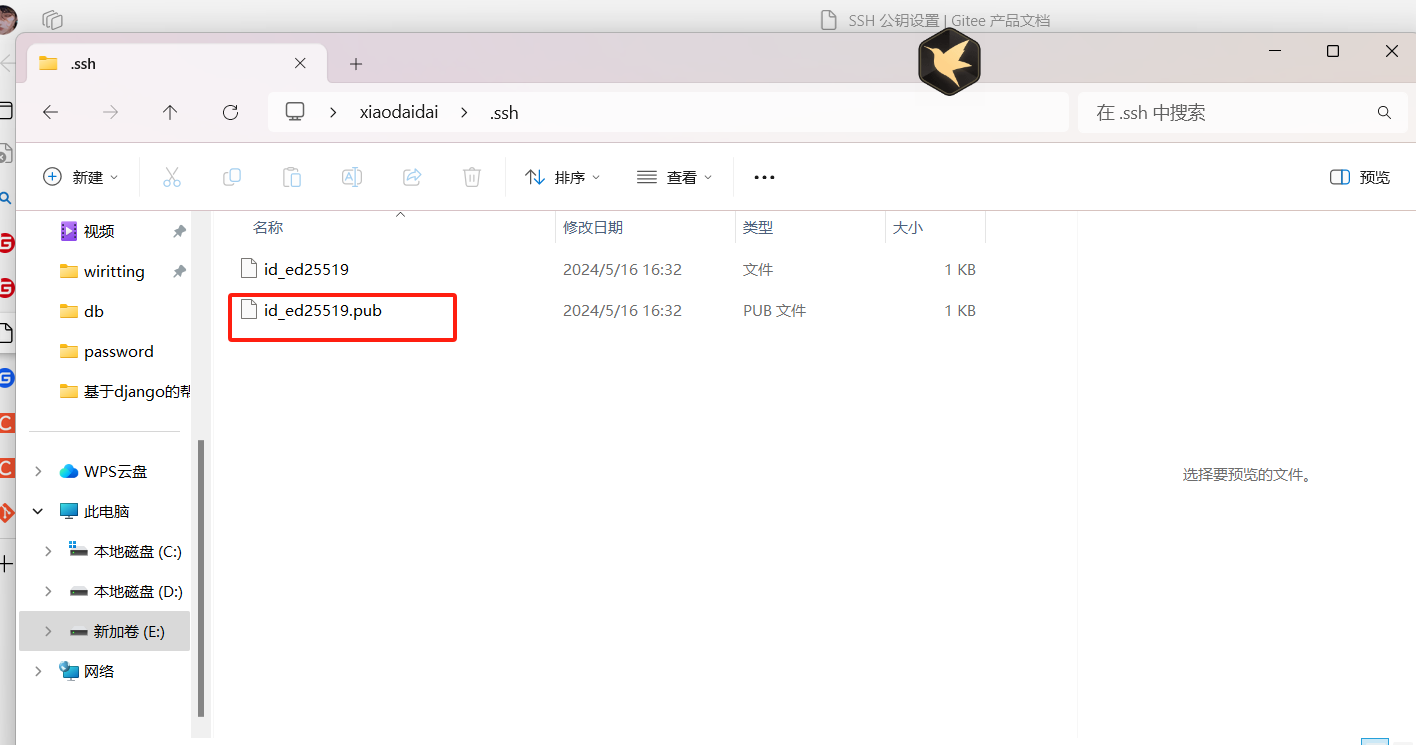Click .ssh in the address path
The height and width of the screenshot is (745, 1416).
[504, 113]
